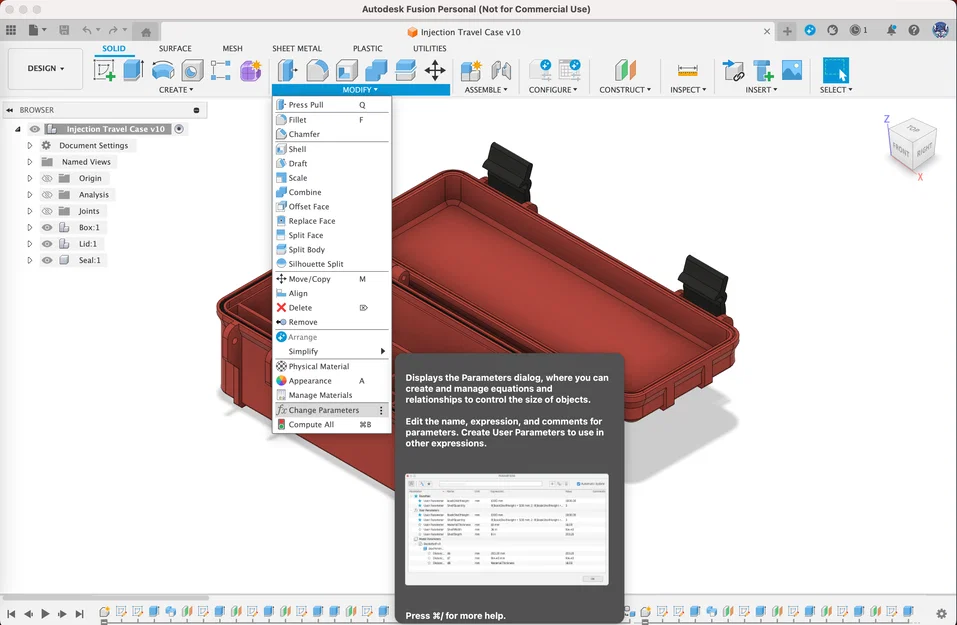This screenshot has height=625, width=957.
Task: Click the Move/Copy arrows toolbar icon
Action: coord(435,70)
